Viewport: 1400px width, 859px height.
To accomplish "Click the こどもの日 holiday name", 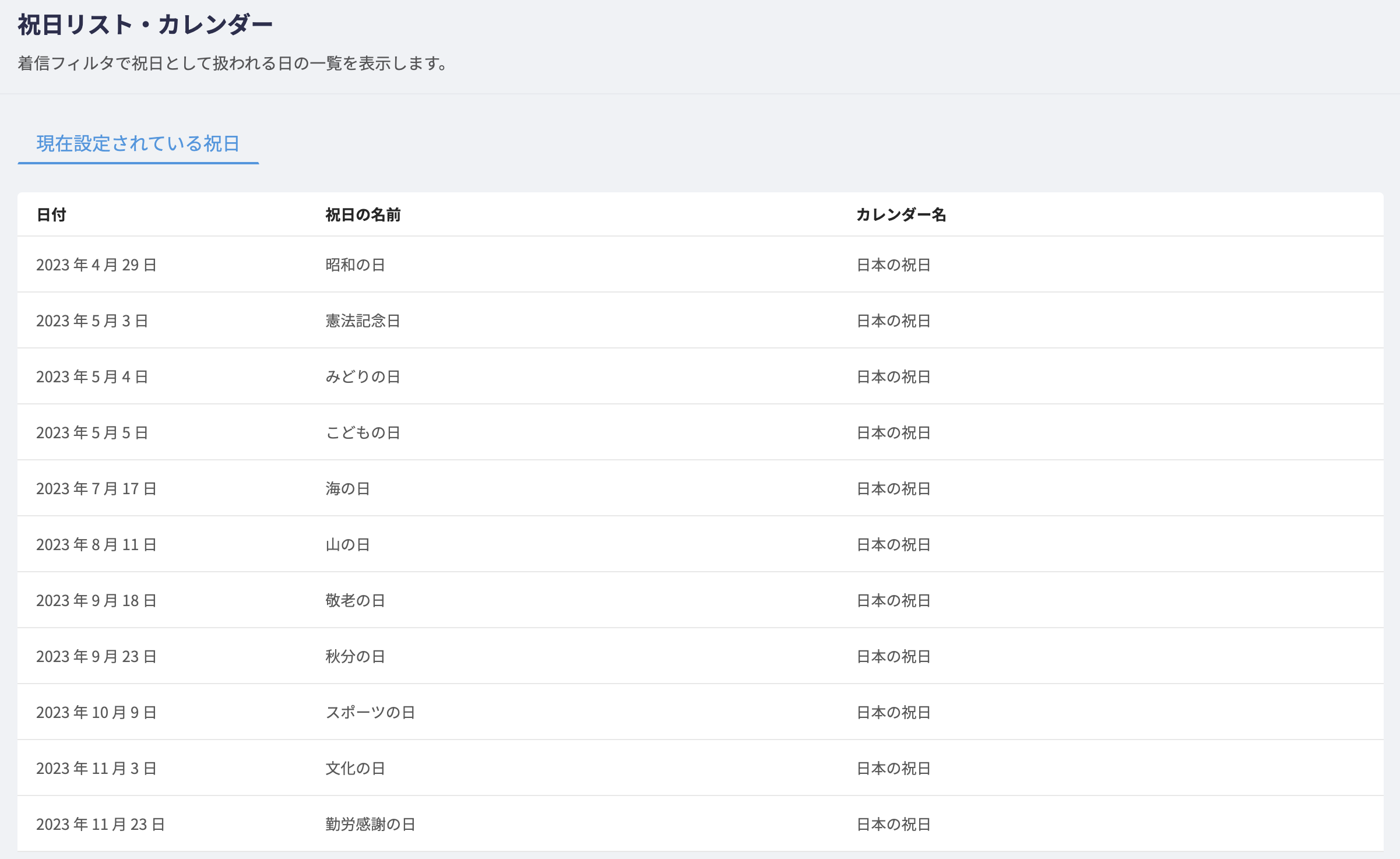I will click(363, 432).
